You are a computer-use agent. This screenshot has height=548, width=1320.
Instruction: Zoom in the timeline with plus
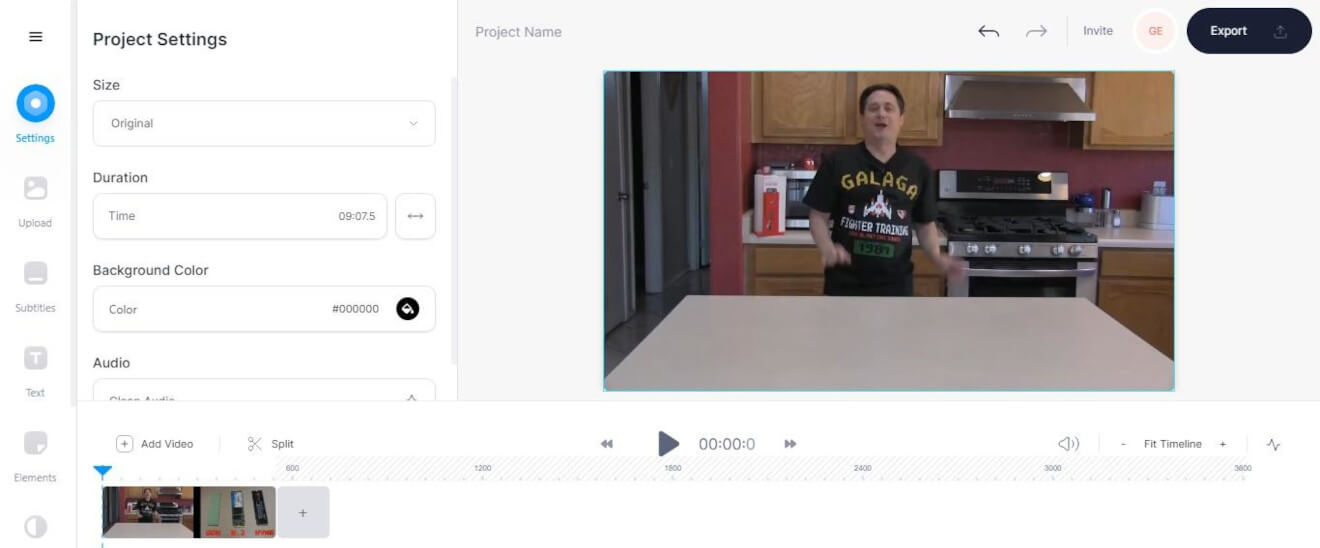(x=1222, y=444)
